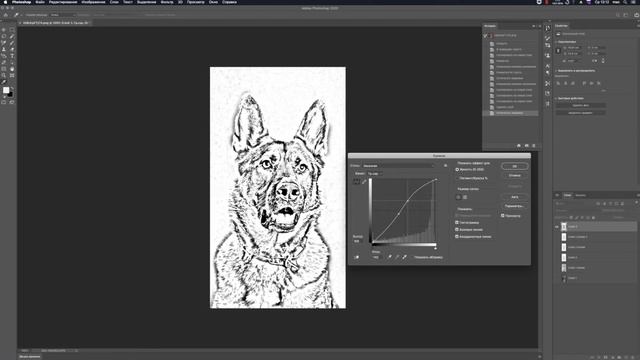Open the Изображение menu
Screen dimensions: 640x360
point(93,2)
